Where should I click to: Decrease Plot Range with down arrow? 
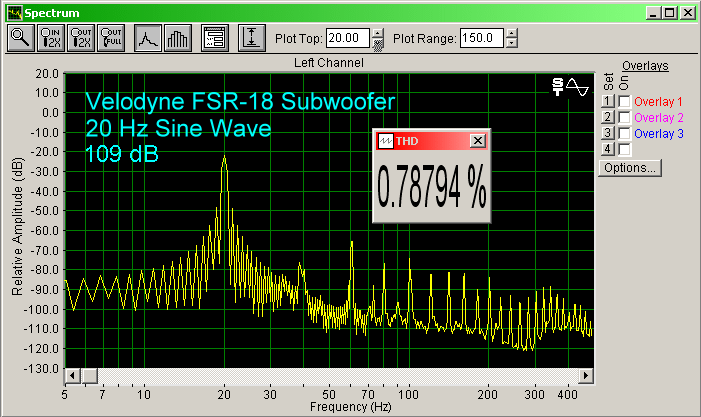click(512, 43)
